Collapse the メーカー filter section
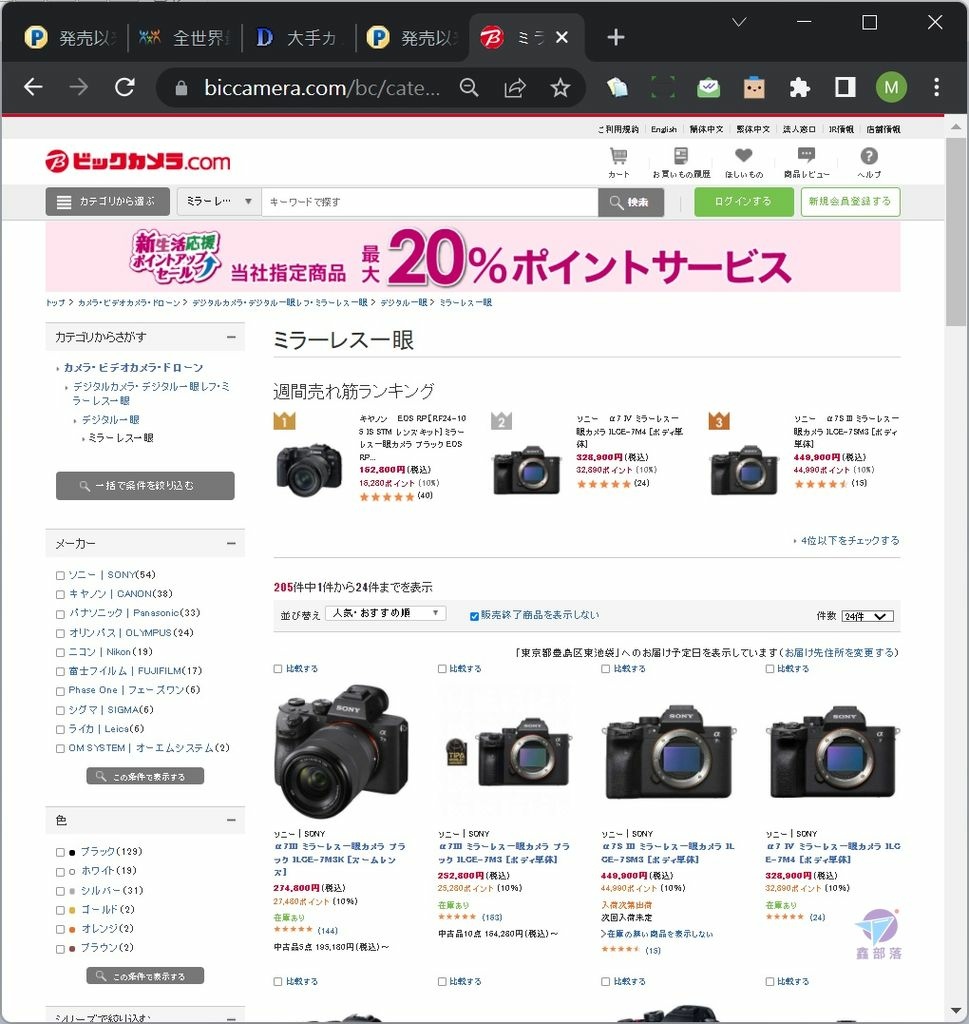Screen dimensions: 969x1024 [x=231, y=543]
